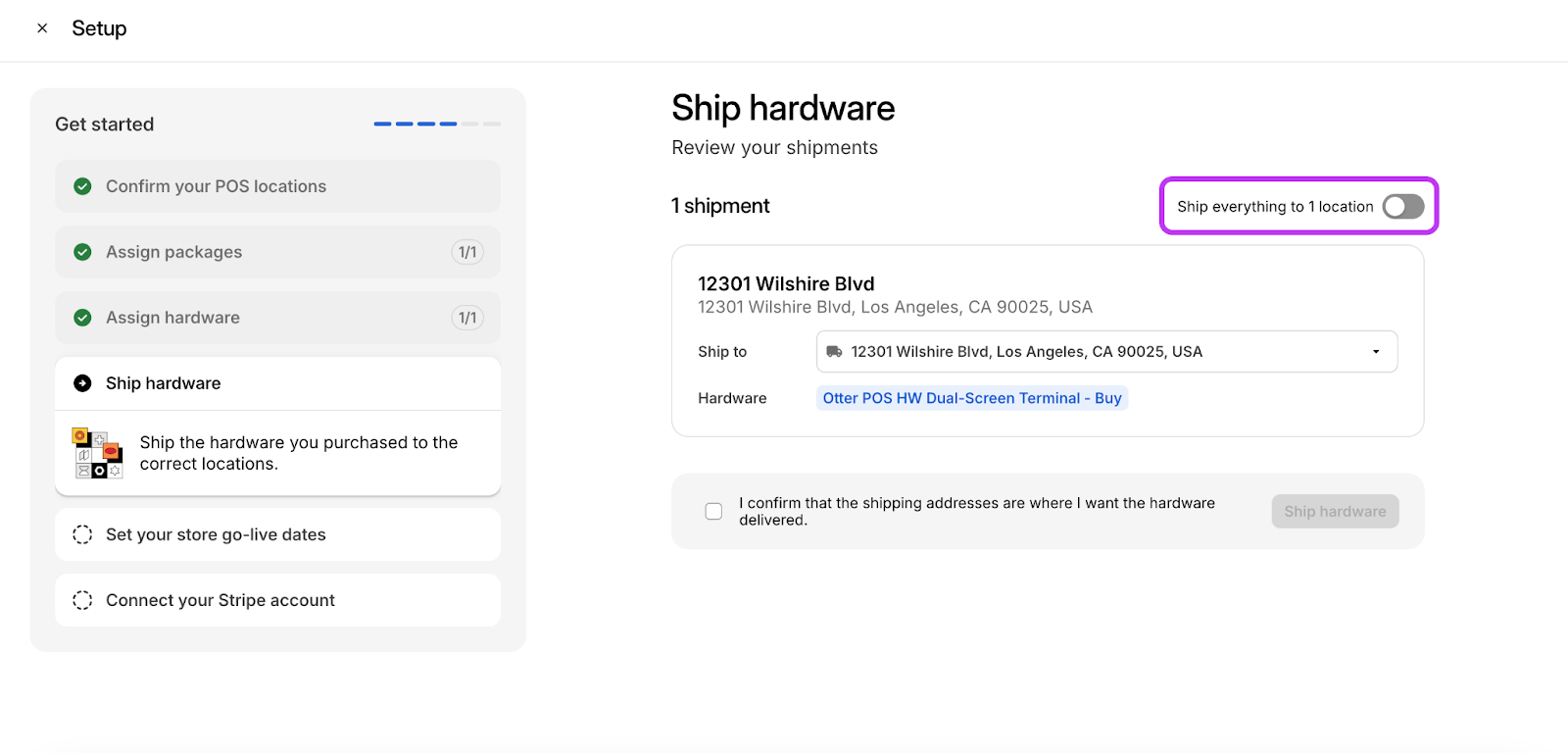Image resolution: width=1568 pixels, height=753 pixels.
Task: Select Set your store go-live dates step
Action: click(216, 534)
